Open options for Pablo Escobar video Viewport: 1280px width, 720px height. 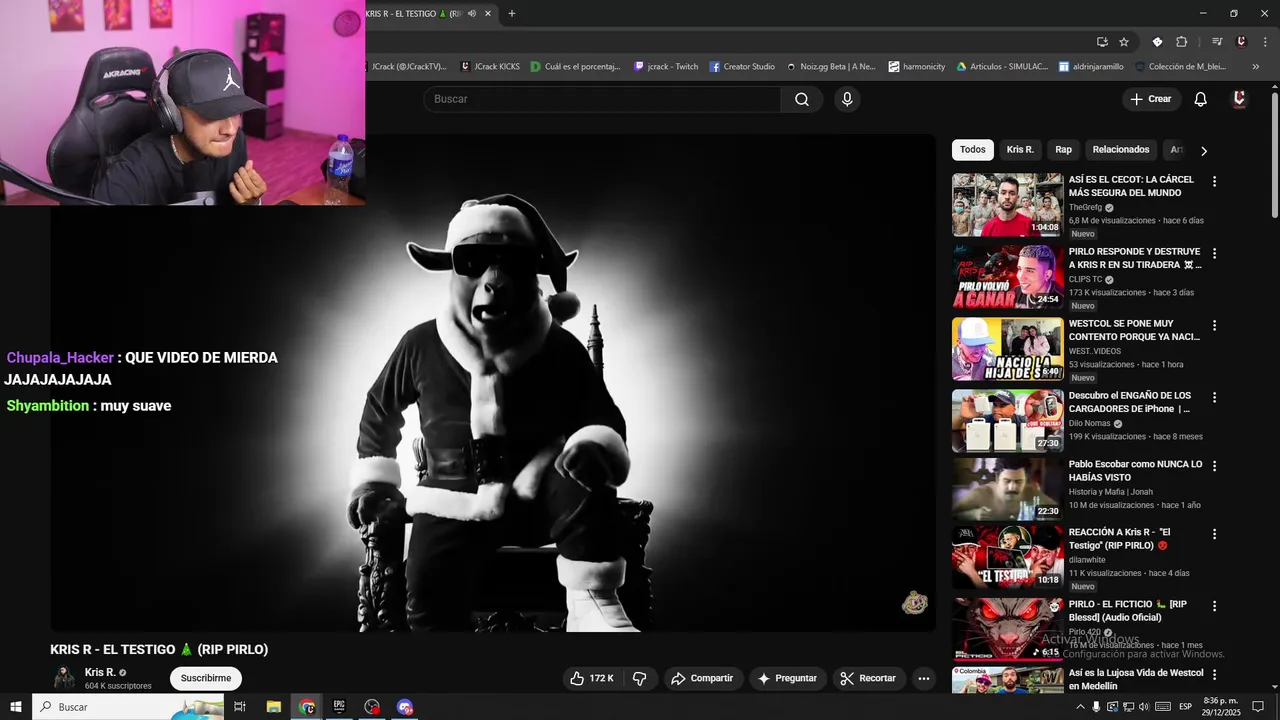tap(1215, 466)
